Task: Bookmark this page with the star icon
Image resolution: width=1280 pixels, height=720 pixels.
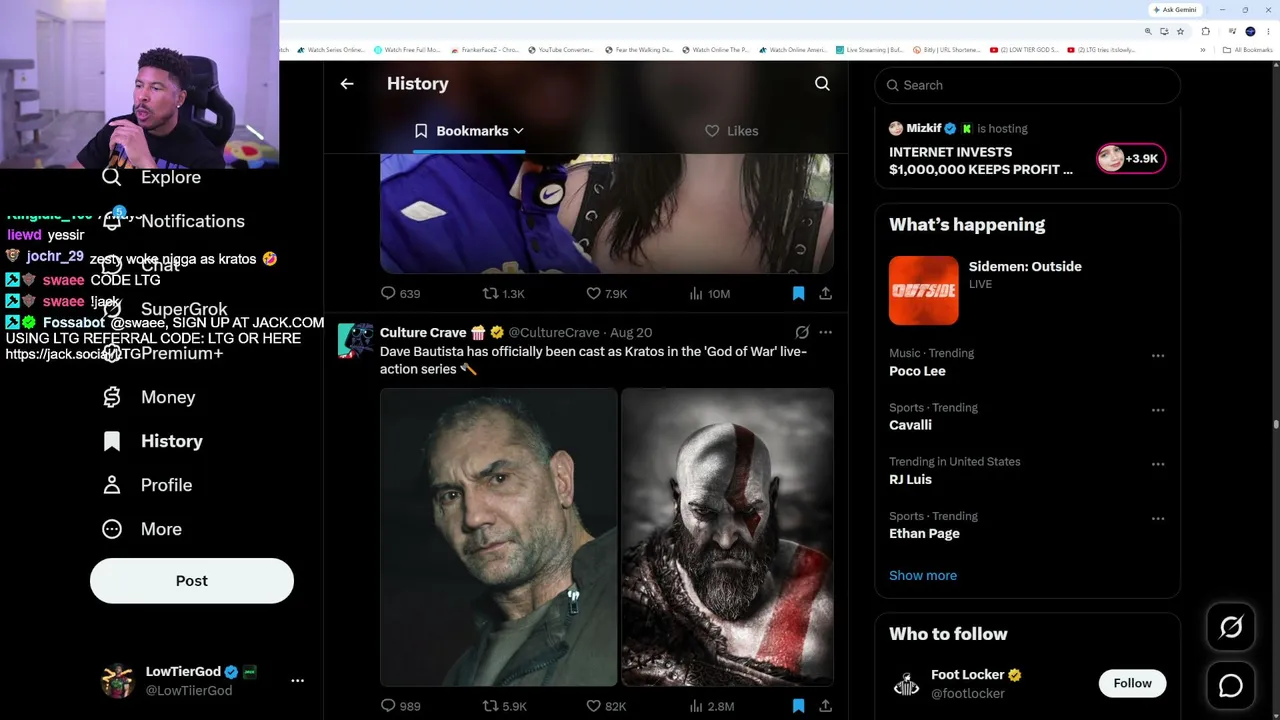Action: (1180, 31)
